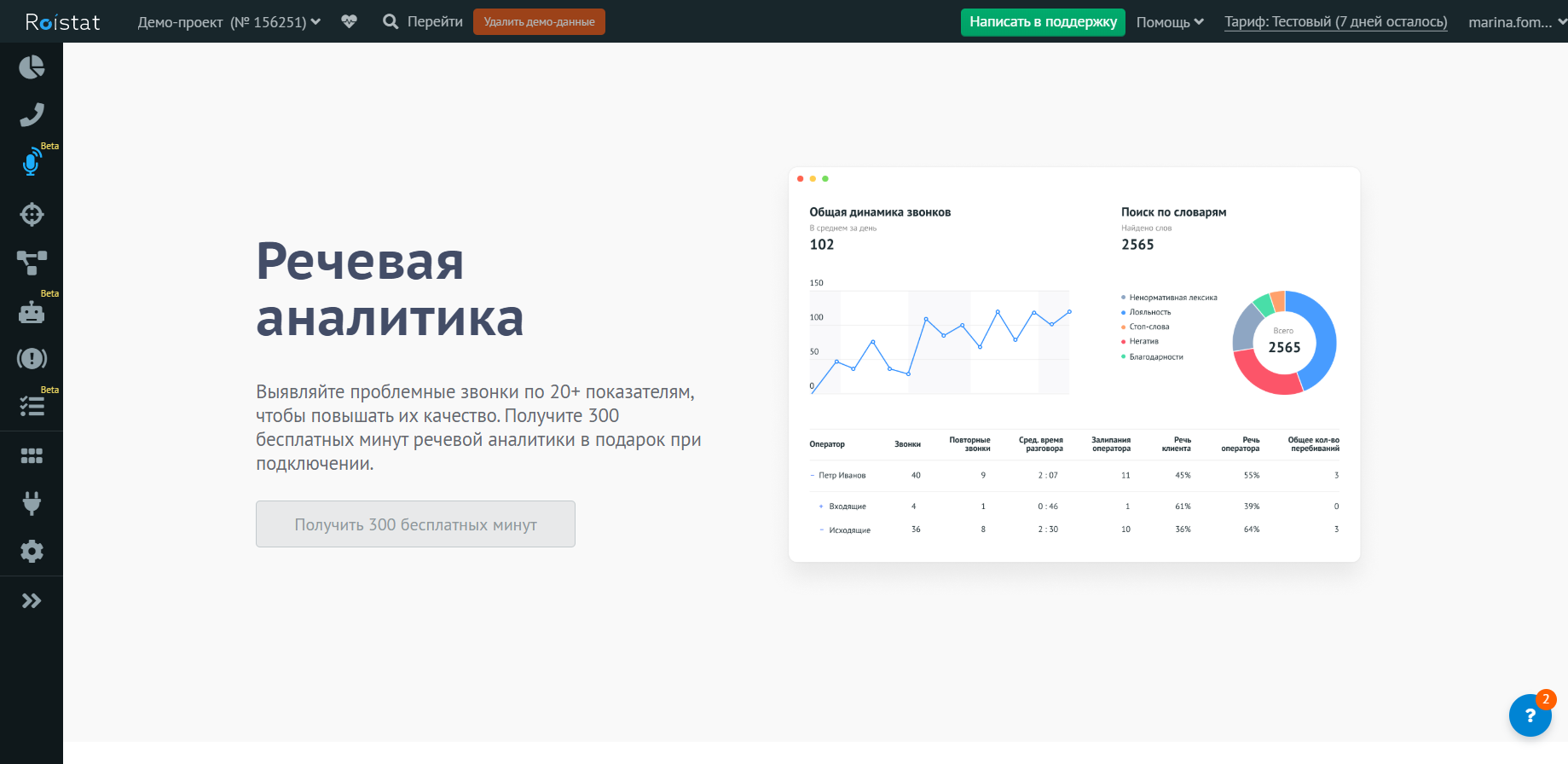Open the gear settings icon in sidebar

[x=32, y=552]
